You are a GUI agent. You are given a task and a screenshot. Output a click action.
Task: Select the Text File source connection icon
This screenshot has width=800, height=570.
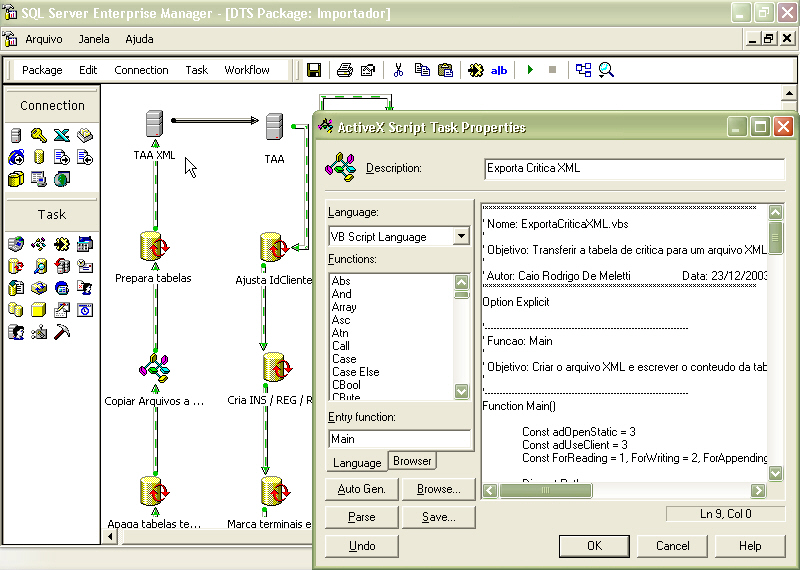(x=62, y=157)
